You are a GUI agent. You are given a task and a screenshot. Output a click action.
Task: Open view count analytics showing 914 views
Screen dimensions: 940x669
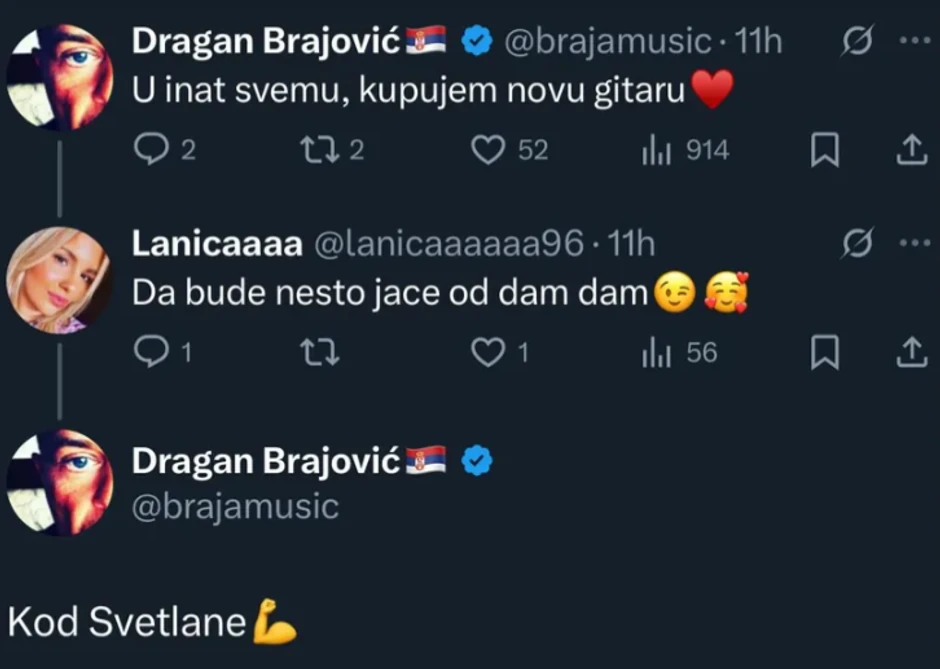coord(658,148)
